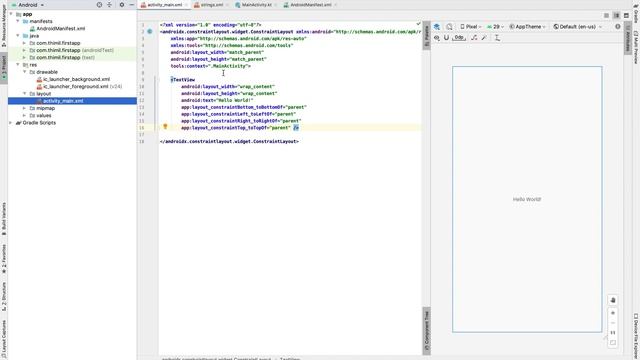Image resolution: width=640 pixels, height=360 pixels.
Task: Click the collapse all icon in Project panel
Action: (x=109, y=5)
